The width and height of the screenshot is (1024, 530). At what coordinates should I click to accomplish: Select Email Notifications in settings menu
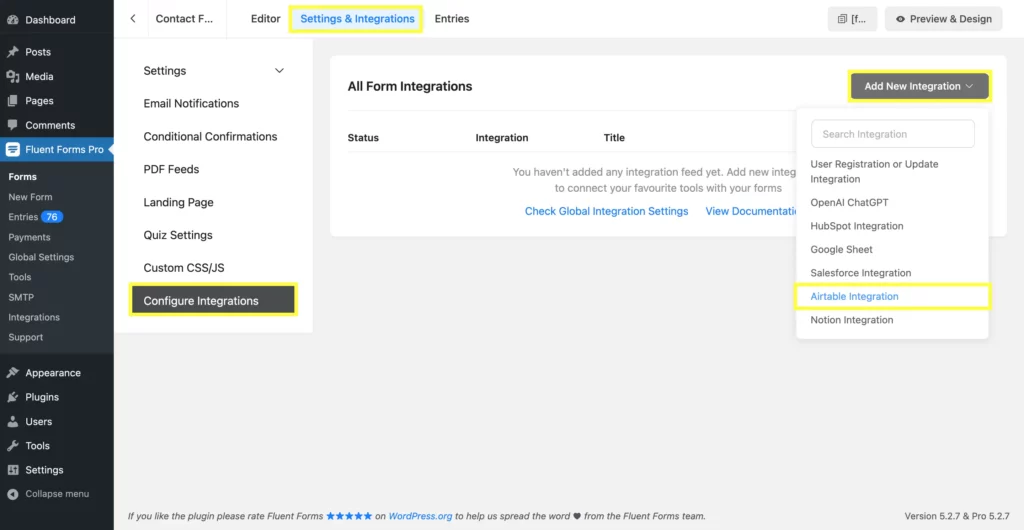pos(191,103)
